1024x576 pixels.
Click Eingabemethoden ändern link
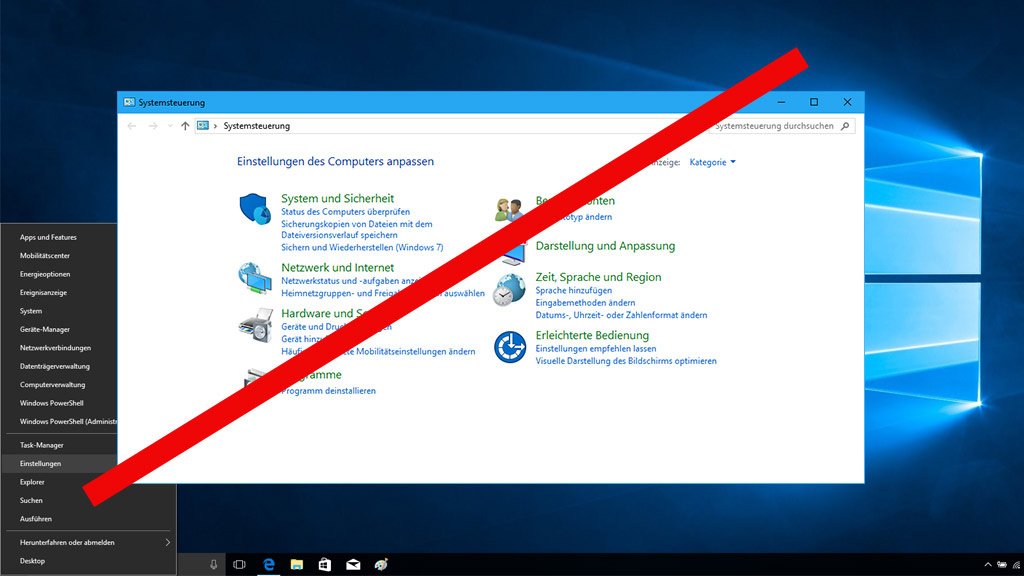[585, 303]
